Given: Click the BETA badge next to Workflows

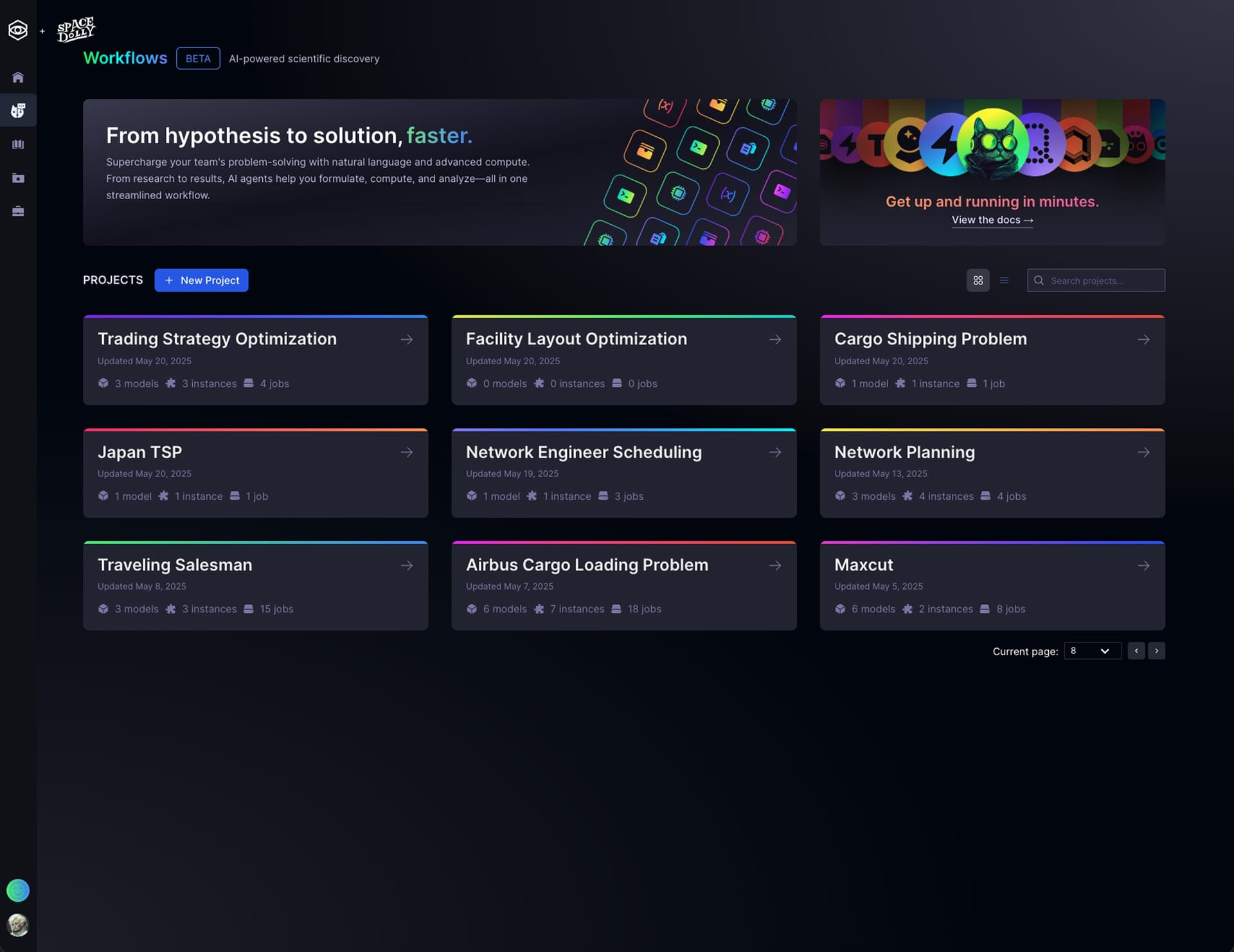Looking at the screenshot, I should pyautogui.click(x=198, y=58).
